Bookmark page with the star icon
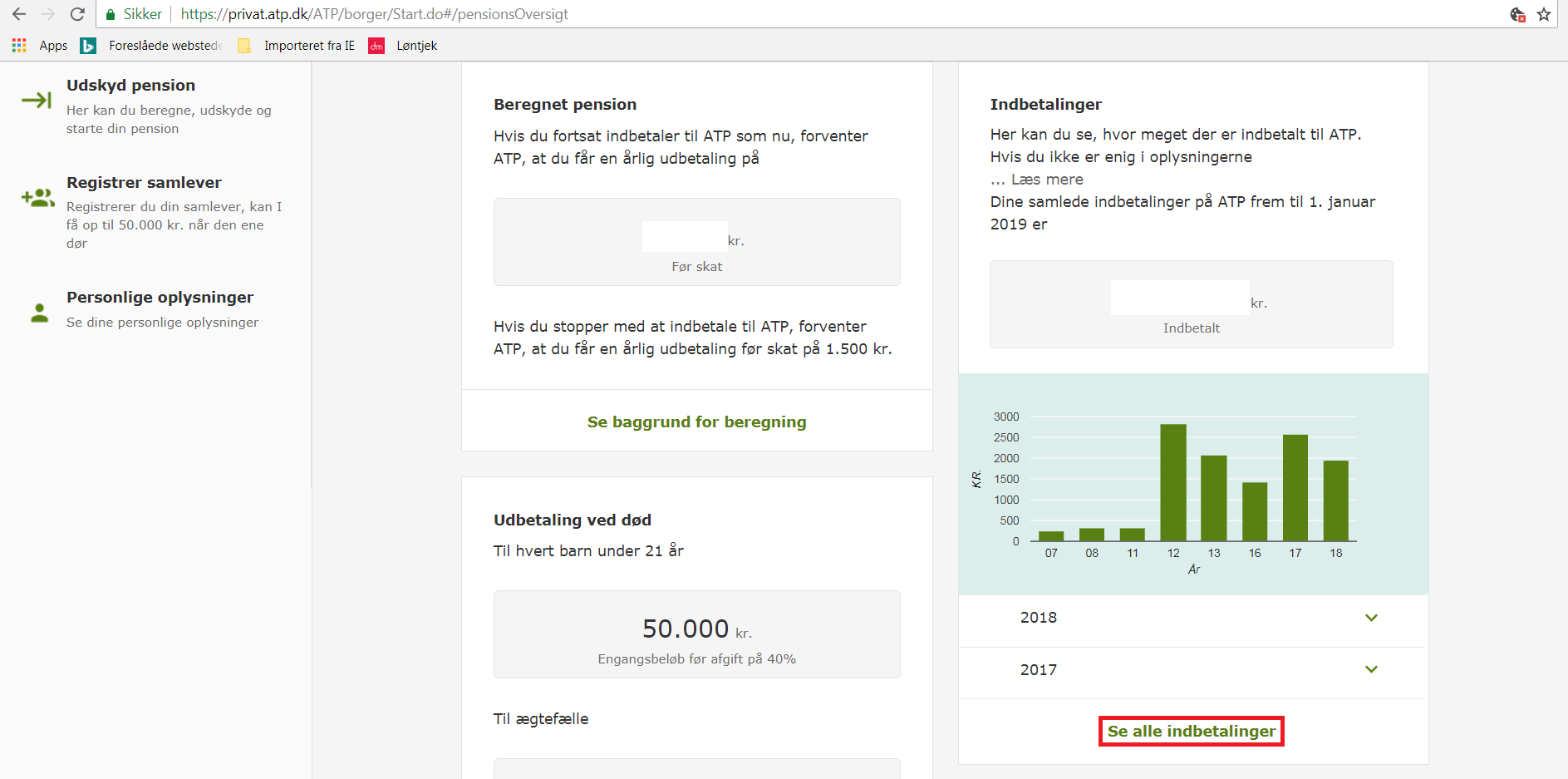 (1544, 14)
